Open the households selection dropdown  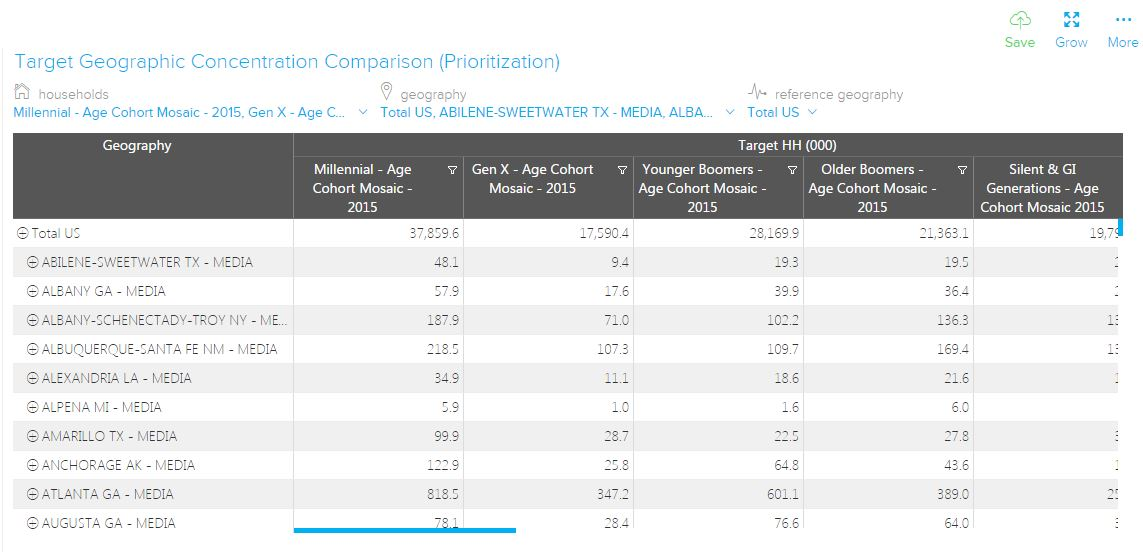pos(362,112)
